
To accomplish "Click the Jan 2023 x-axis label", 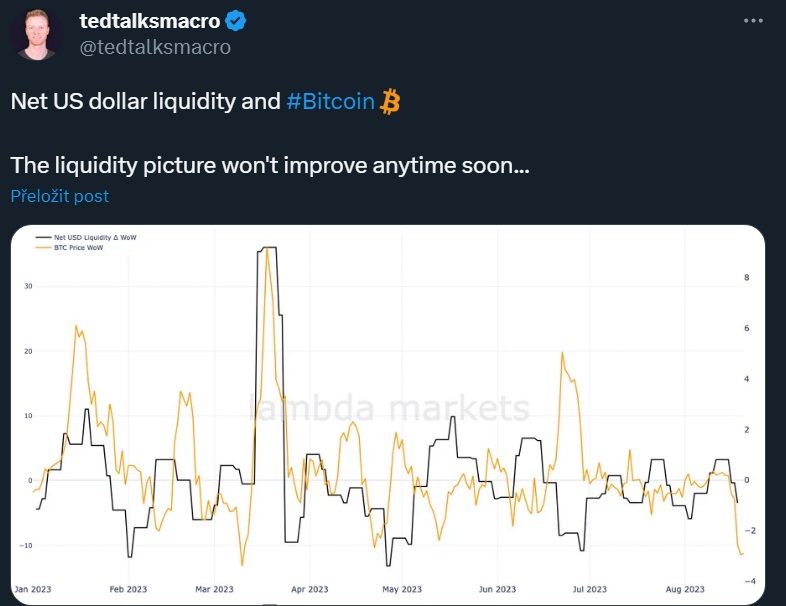I will [33, 590].
